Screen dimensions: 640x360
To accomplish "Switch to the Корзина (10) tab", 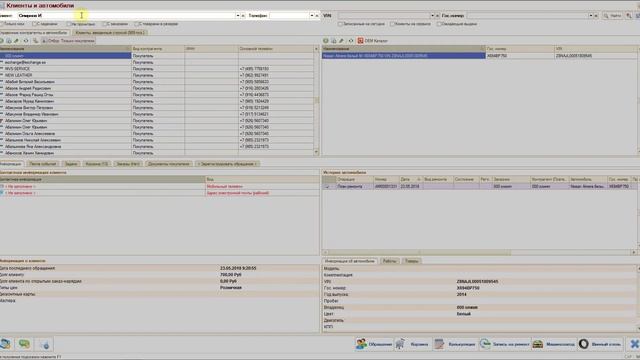I will (x=97, y=164).
